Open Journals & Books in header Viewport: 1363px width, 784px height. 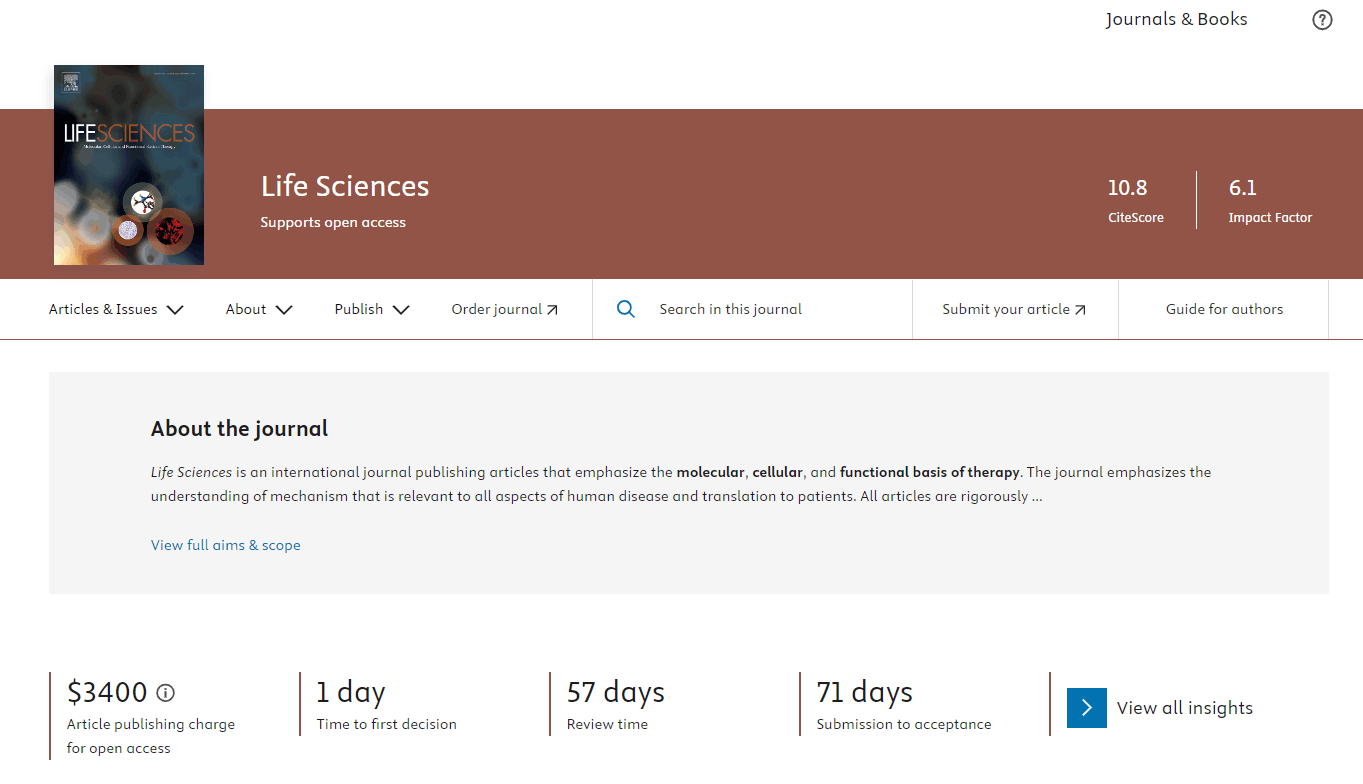point(1176,19)
